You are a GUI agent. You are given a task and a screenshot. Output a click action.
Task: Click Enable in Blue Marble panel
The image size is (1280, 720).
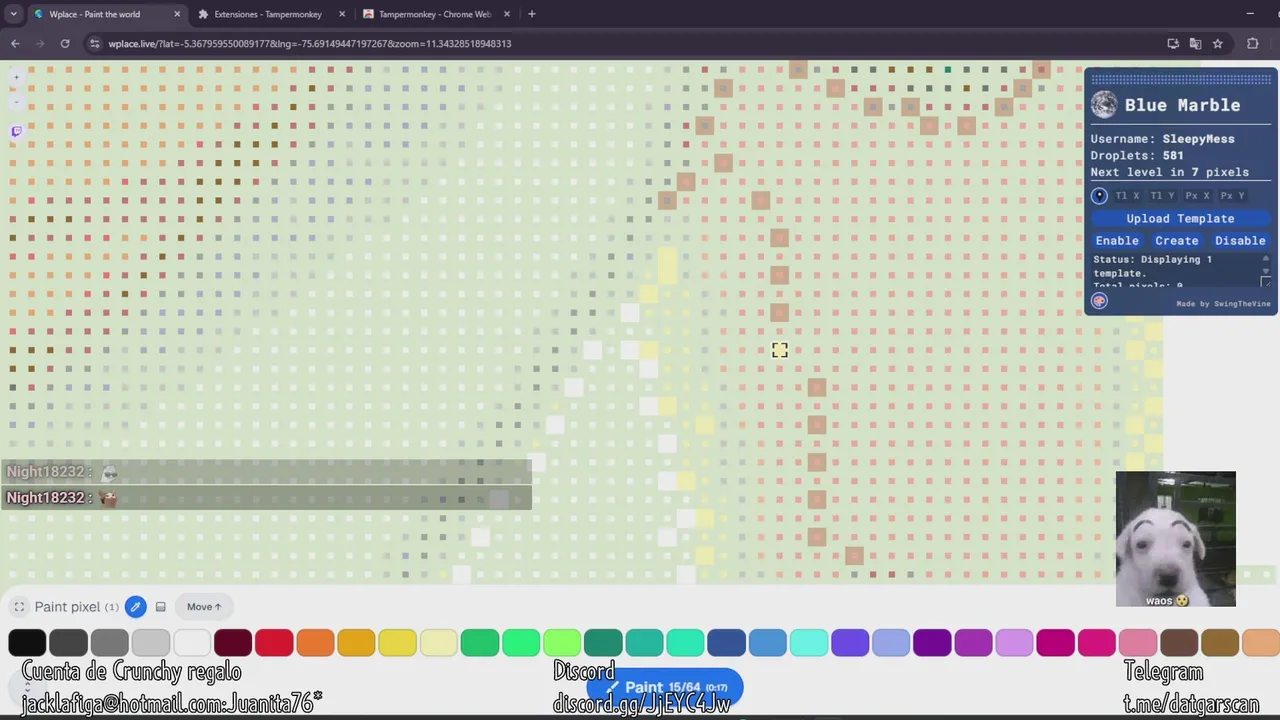point(1117,240)
